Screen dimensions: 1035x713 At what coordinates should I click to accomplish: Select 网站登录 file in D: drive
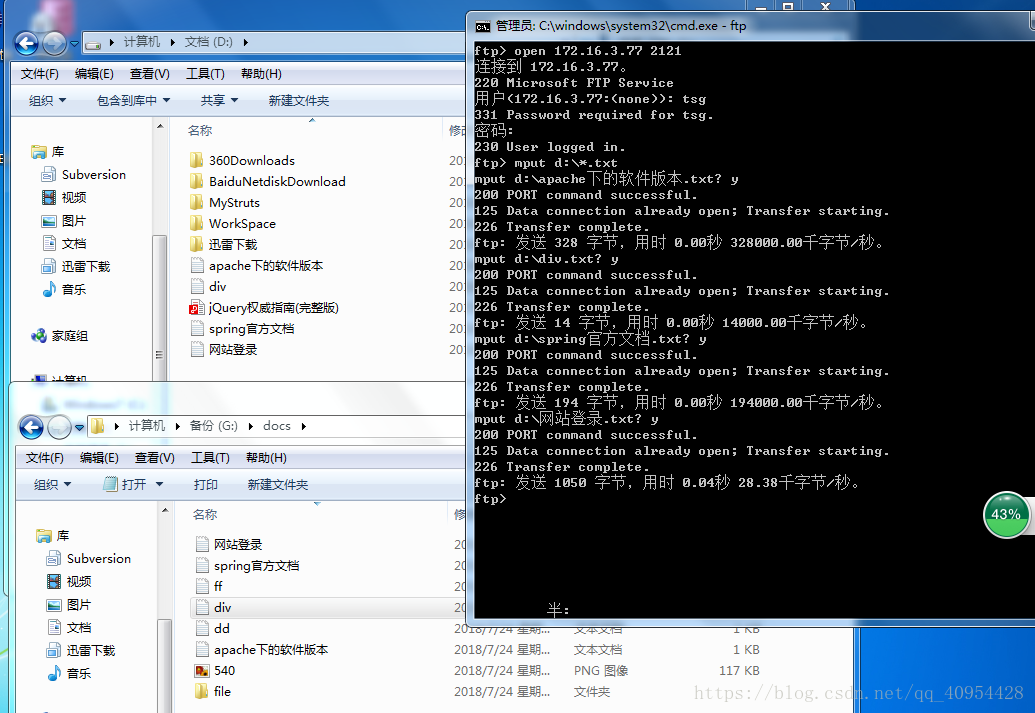coord(224,350)
